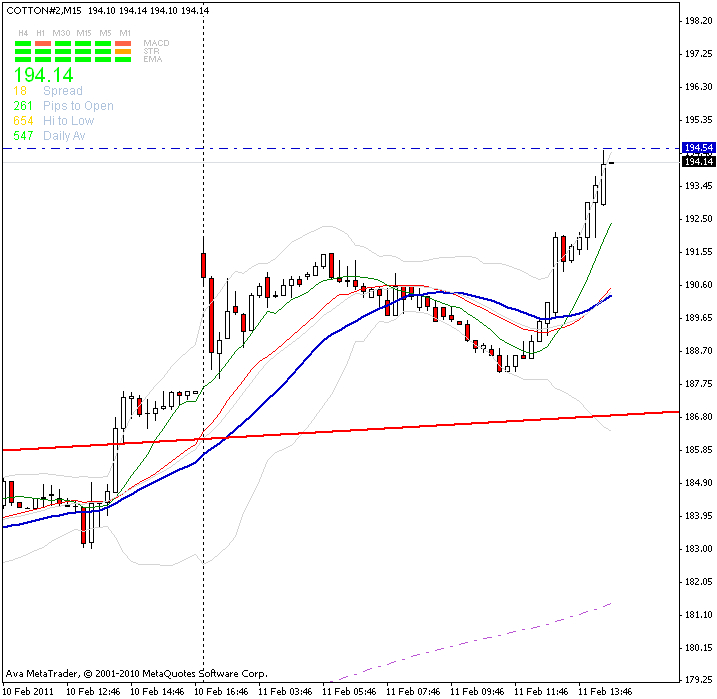The image size is (717, 699).
Task: Click the red M1 MACD signal bar
Action: [x=124, y=44]
